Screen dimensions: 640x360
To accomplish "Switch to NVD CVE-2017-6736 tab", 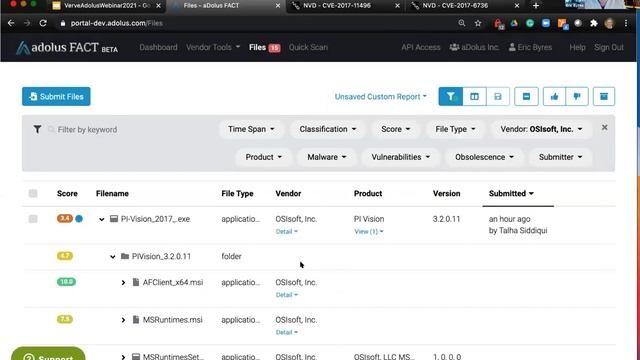I will [465, 6].
